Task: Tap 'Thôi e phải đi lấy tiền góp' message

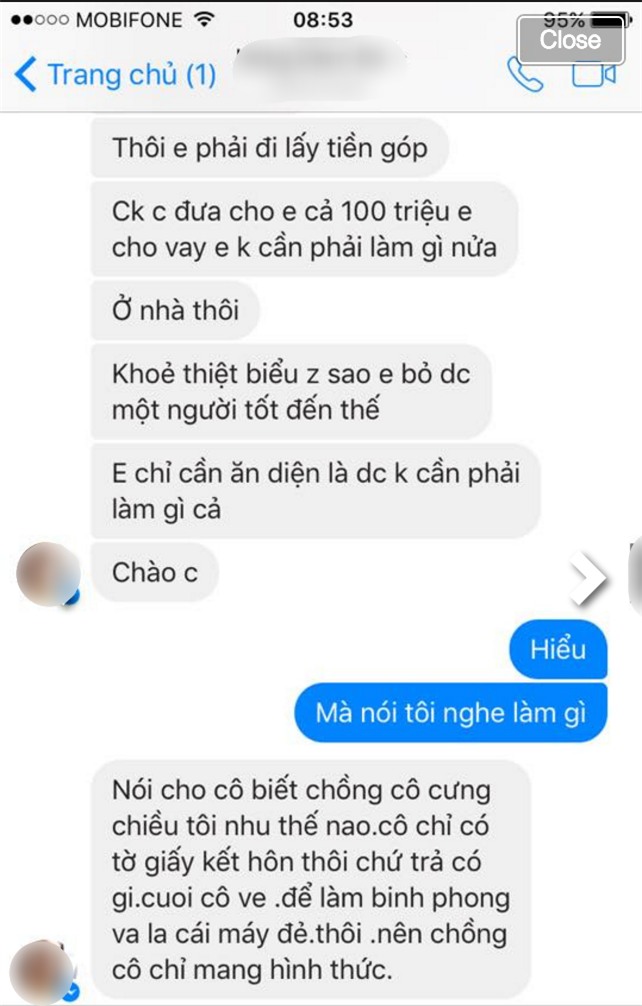Action: click(269, 148)
